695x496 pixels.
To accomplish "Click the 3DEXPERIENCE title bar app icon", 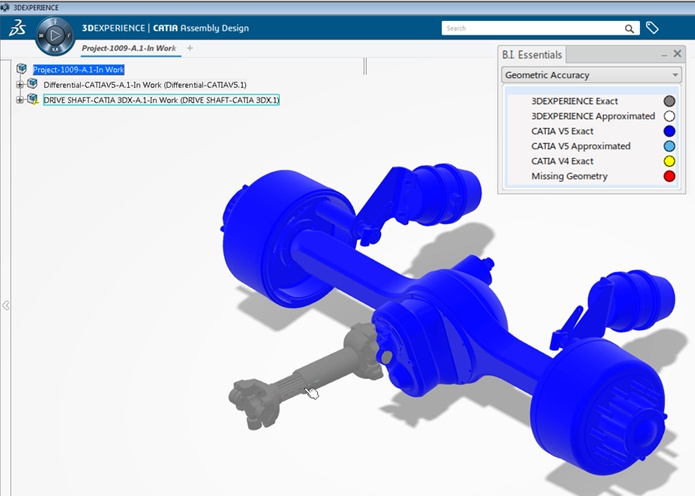I will coord(5,8).
